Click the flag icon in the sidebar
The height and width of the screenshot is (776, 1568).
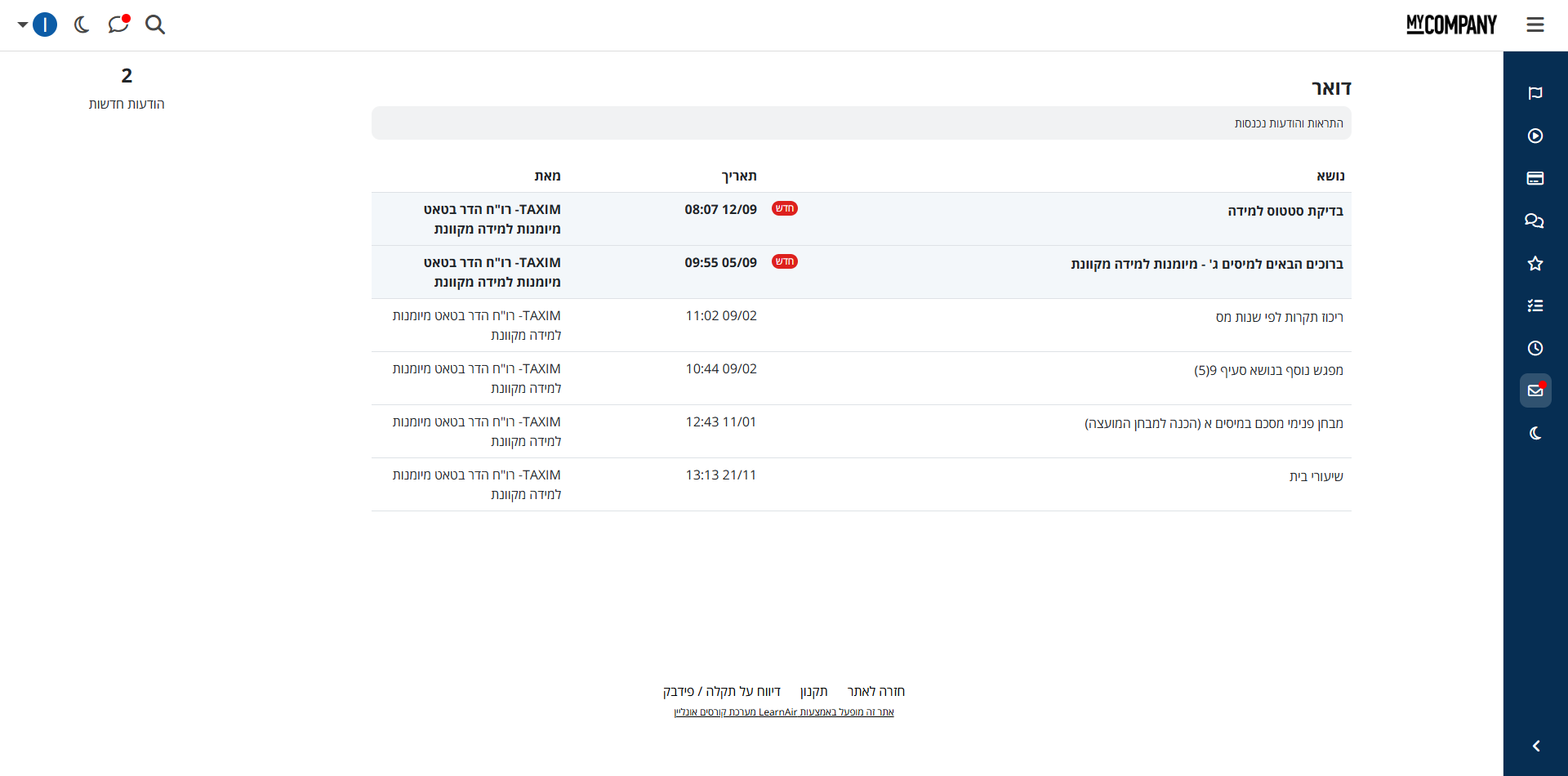(1535, 93)
